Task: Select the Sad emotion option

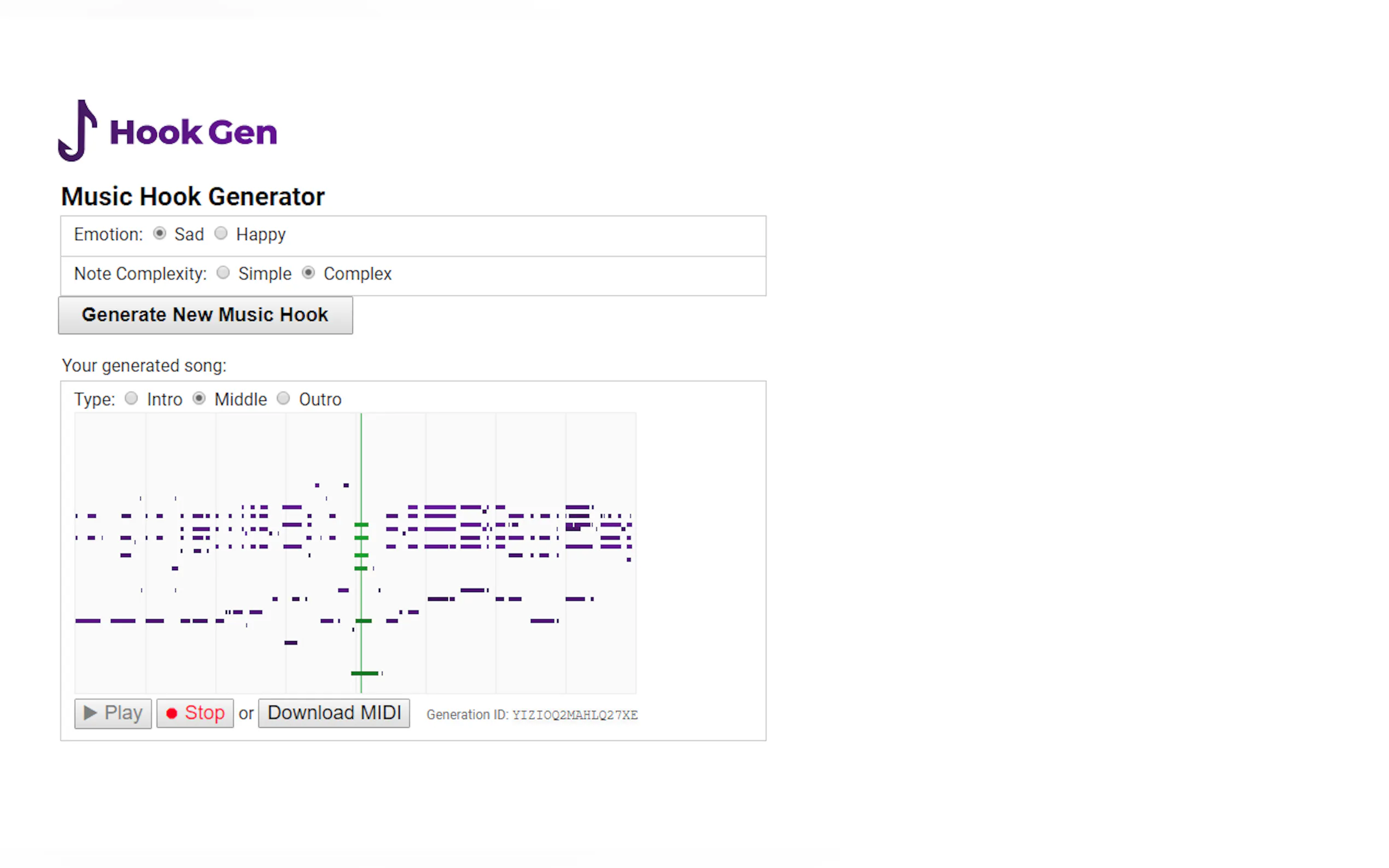Action: (x=160, y=233)
